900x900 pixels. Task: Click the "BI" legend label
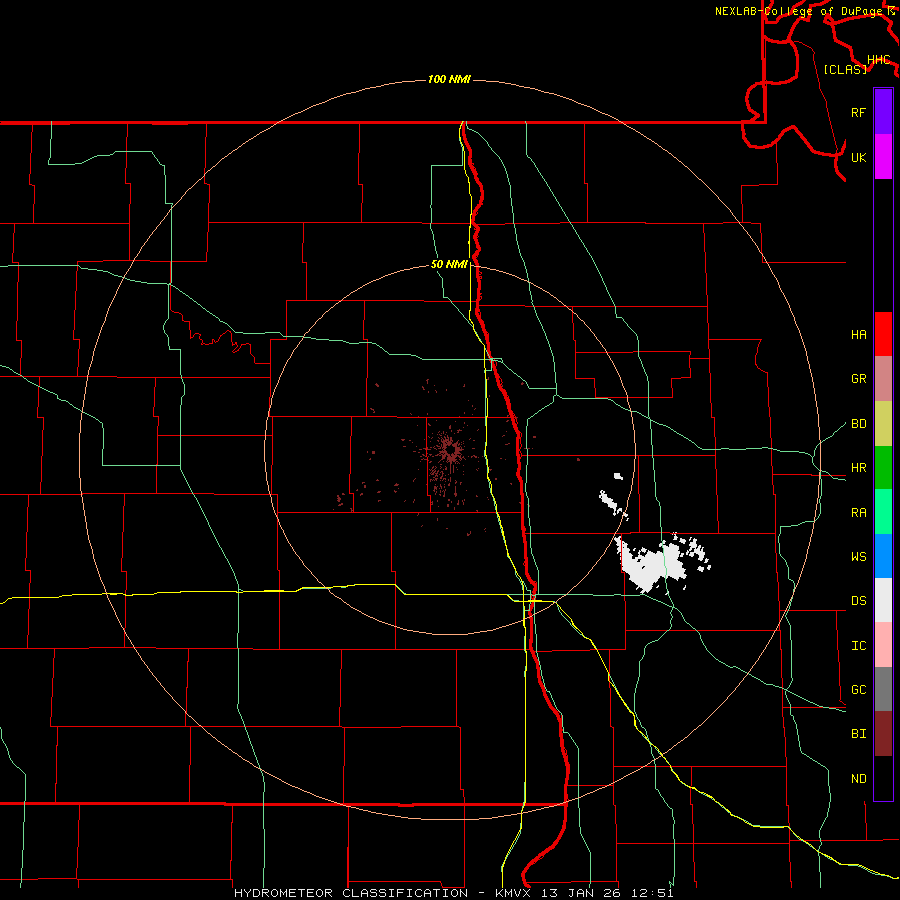click(x=858, y=734)
